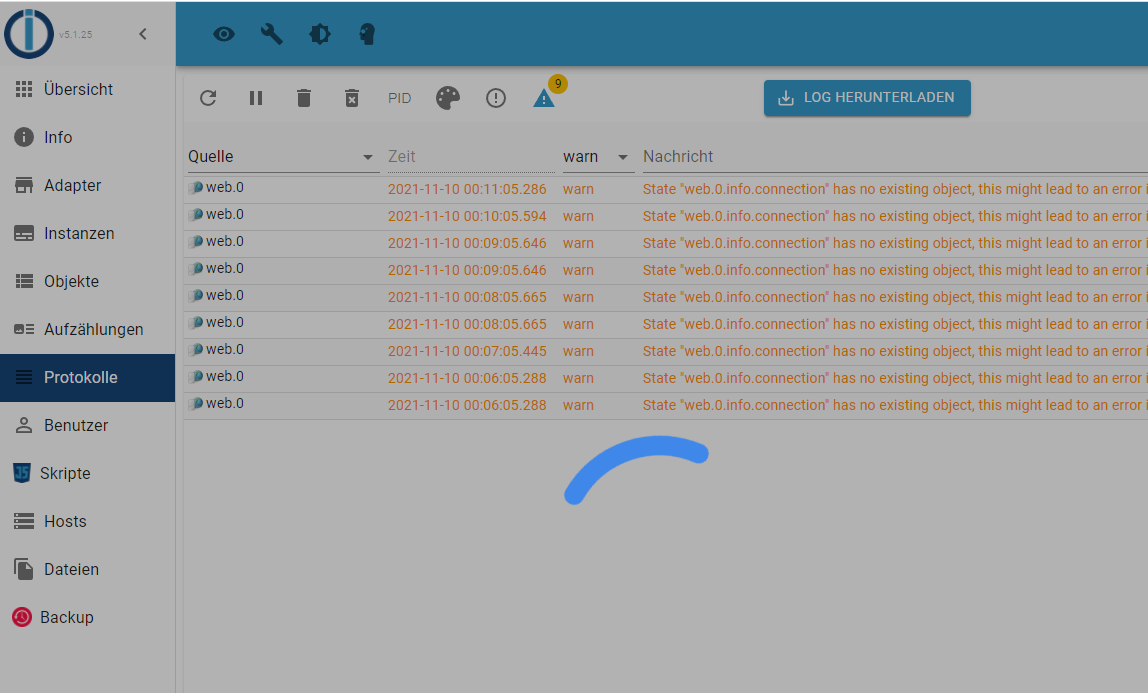Image resolution: width=1148 pixels, height=693 pixels.
Task: Open Hosts in the sidebar
Action: [88, 521]
